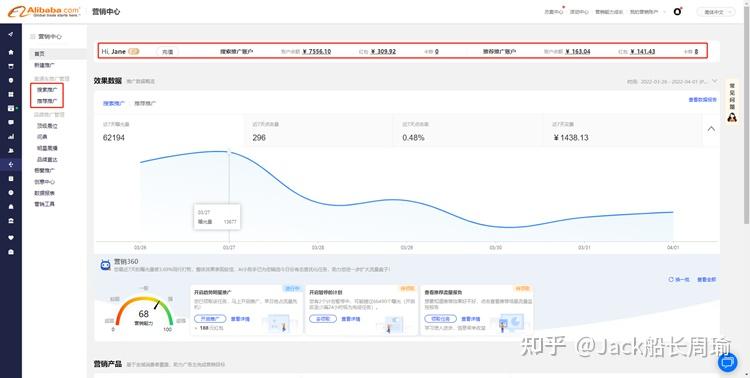The width and height of the screenshot is (750, 378).
Task: Open 顶级展位 in the sidebar
Action: tap(47, 126)
